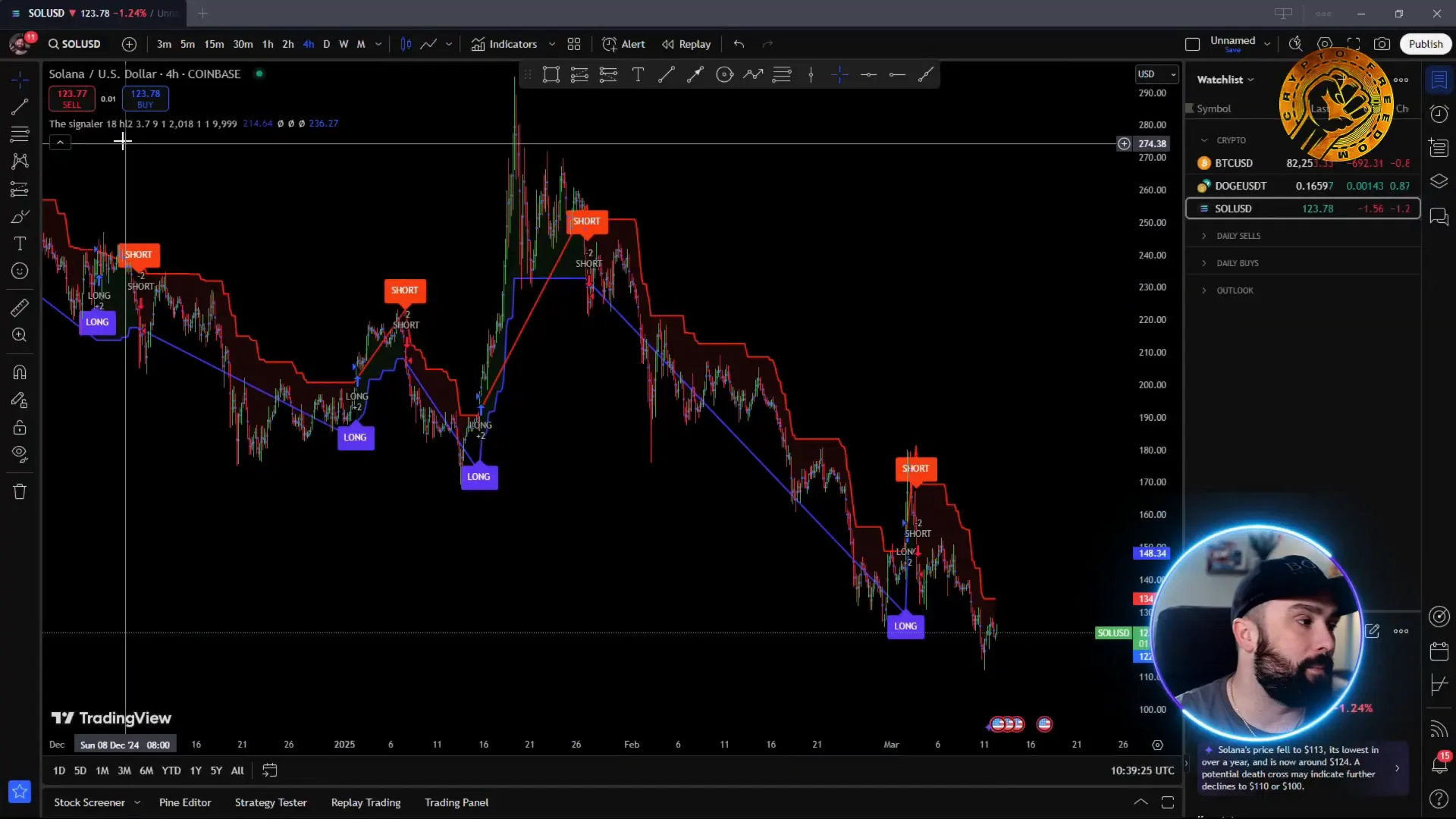Select the trend line drawing tool
1456x819 pixels.
pos(20,107)
